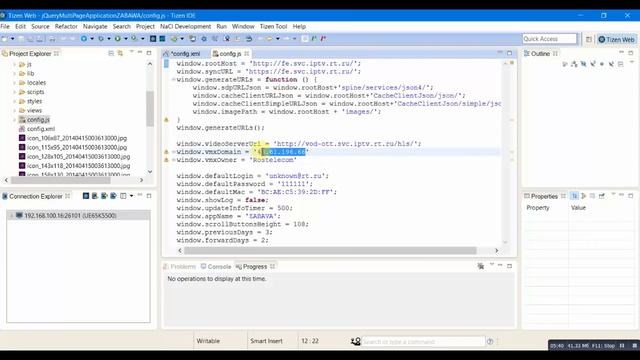This screenshot has width=640, height=360.
Task: Select icon_128x105_20140415003613000.jpg file
Action: point(78,156)
